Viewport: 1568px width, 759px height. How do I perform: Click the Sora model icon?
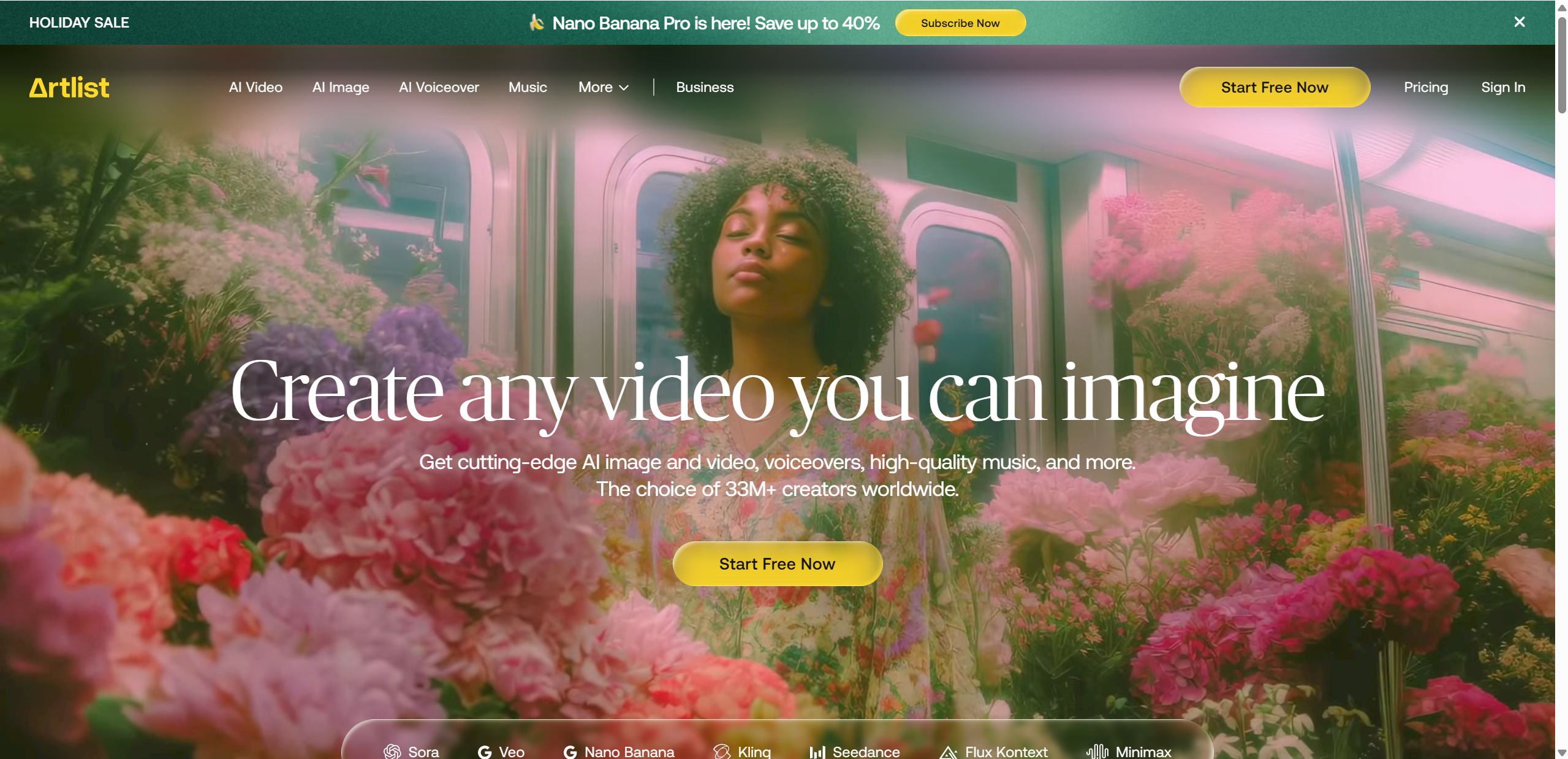tap(392, 751)
